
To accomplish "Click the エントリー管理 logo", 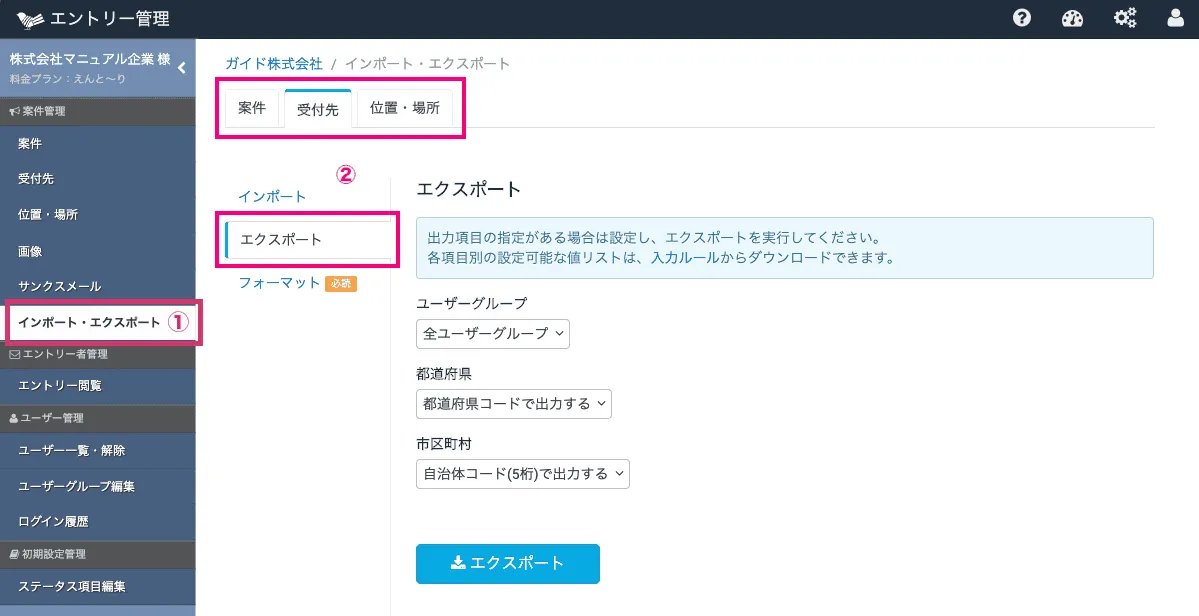I will [93, 18].
